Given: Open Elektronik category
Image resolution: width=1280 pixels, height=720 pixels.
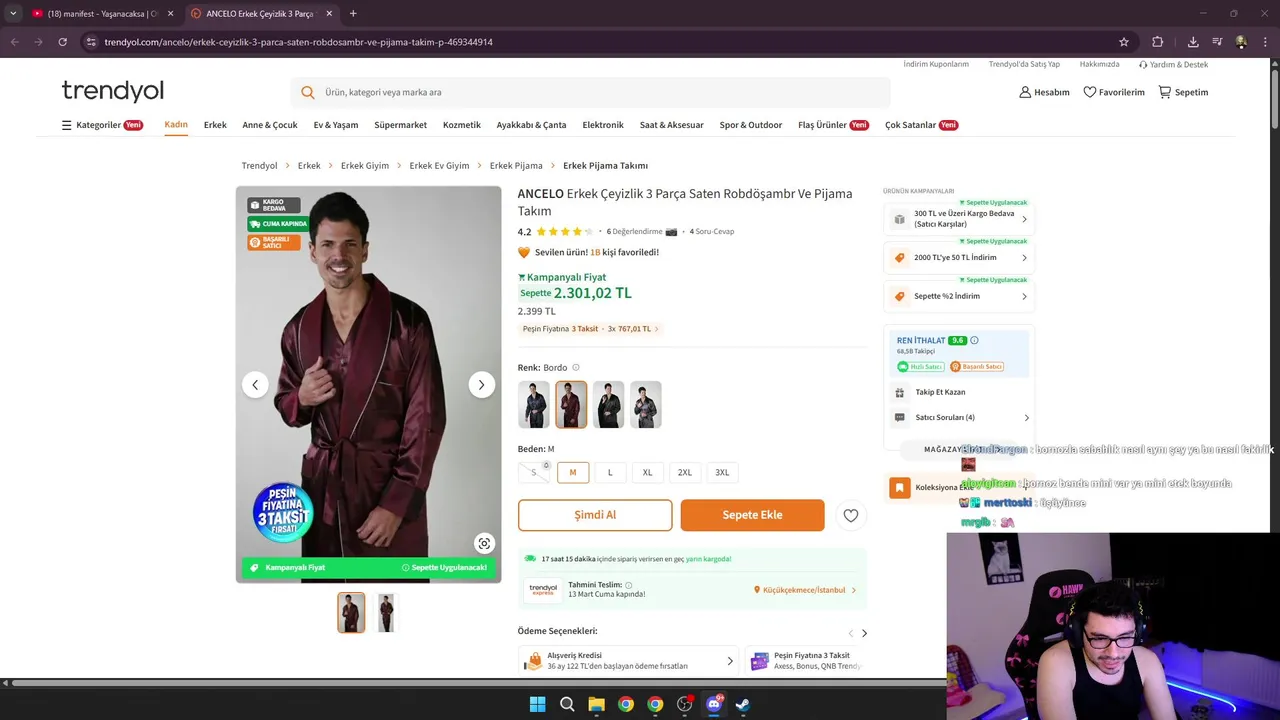Looking at the screenshot, I should 603,125.
